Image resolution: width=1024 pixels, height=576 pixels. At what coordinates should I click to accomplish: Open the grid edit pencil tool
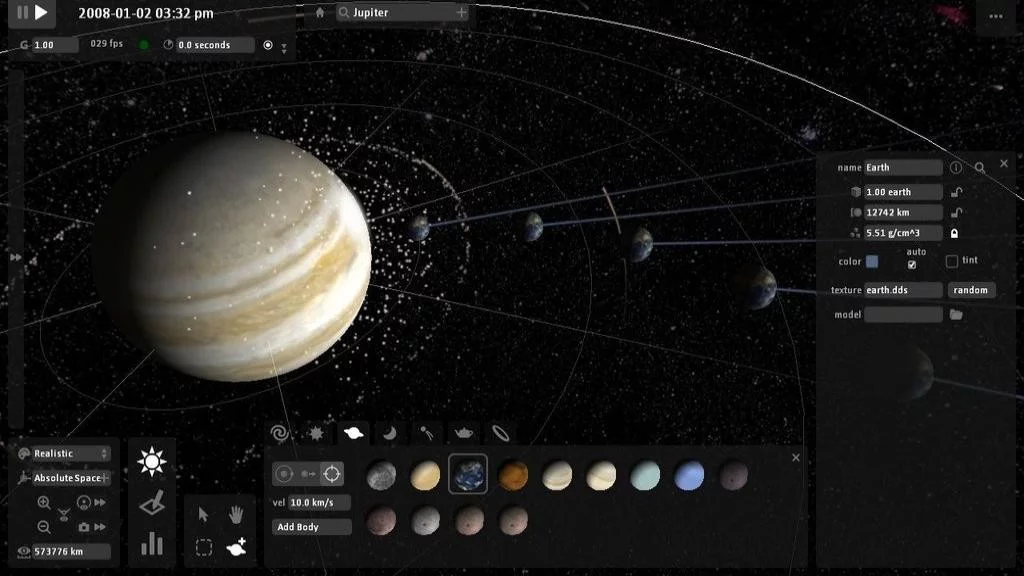coord(152,503)
